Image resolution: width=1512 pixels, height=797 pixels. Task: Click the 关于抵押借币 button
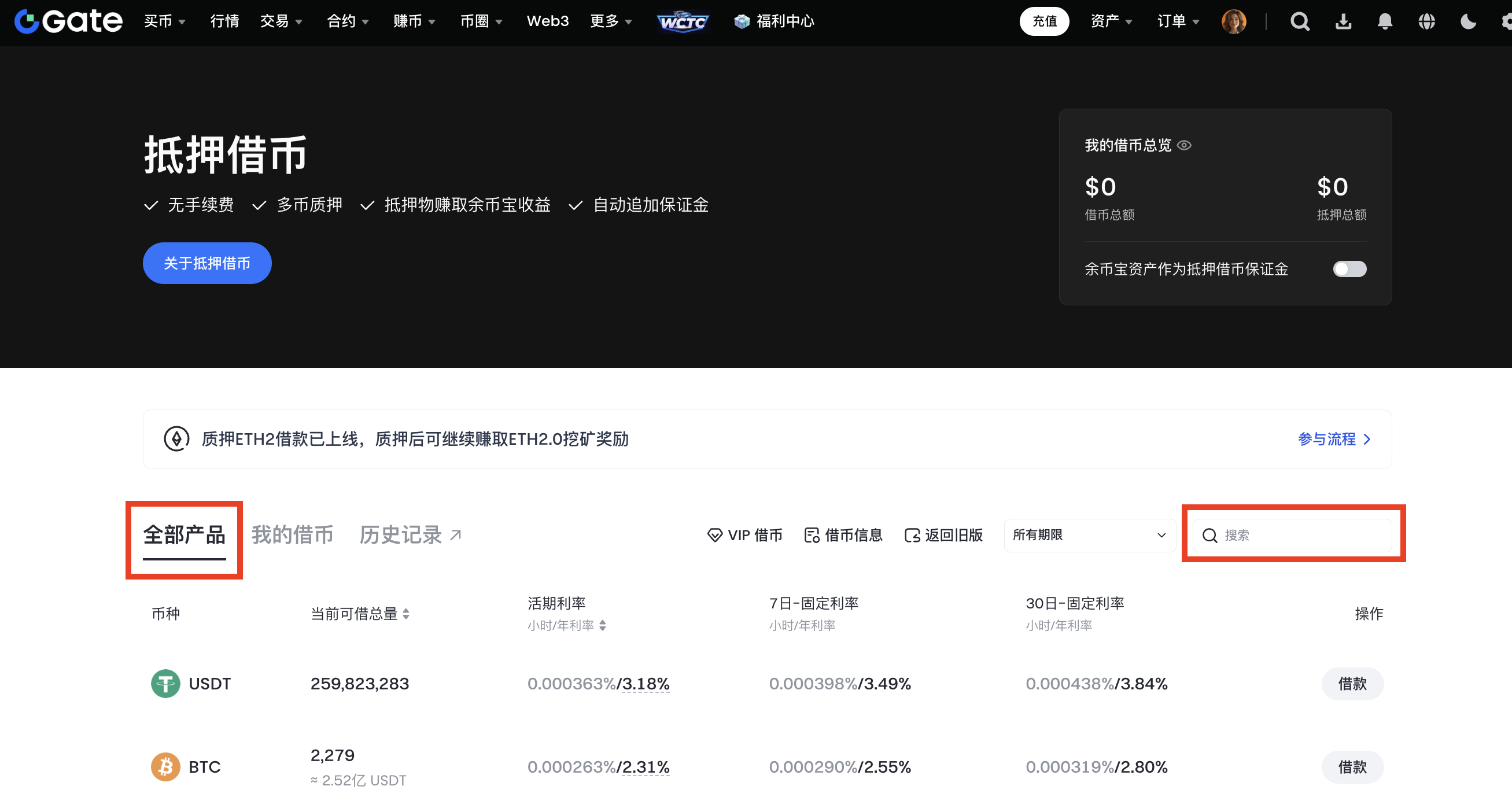pyautogui.click(x=206, y=263)
